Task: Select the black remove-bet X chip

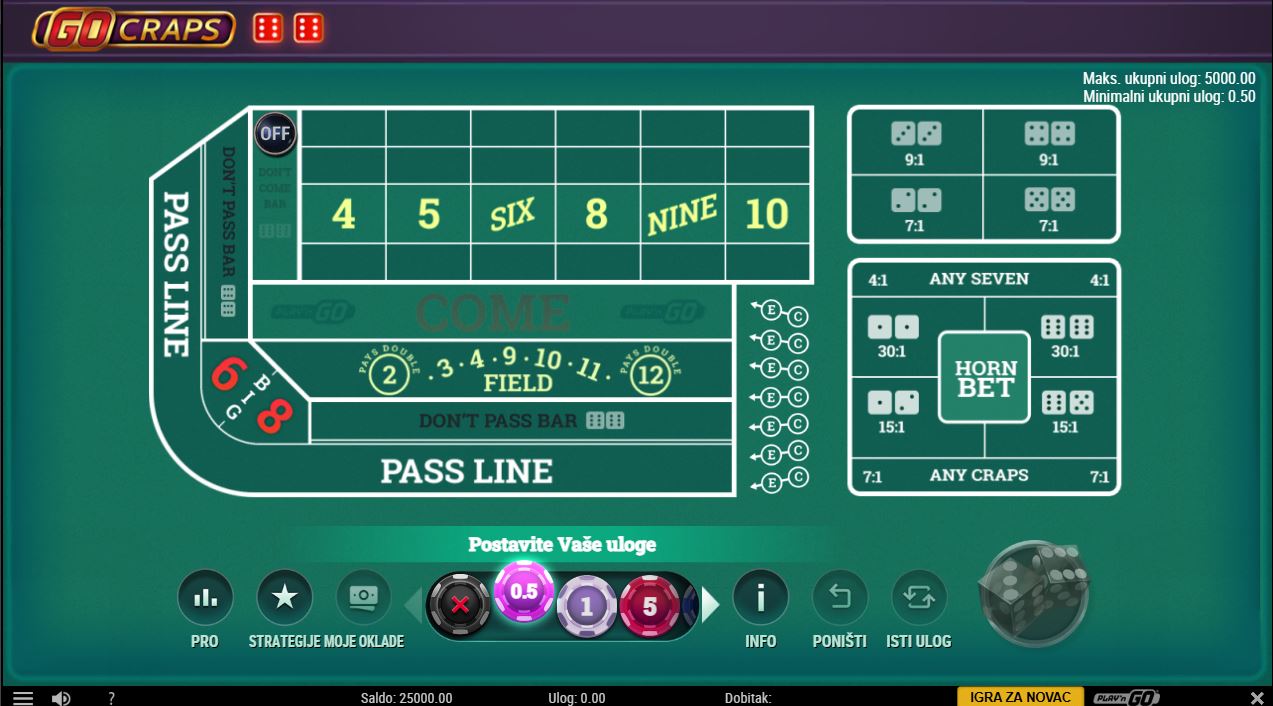Action: coord(460,605)
